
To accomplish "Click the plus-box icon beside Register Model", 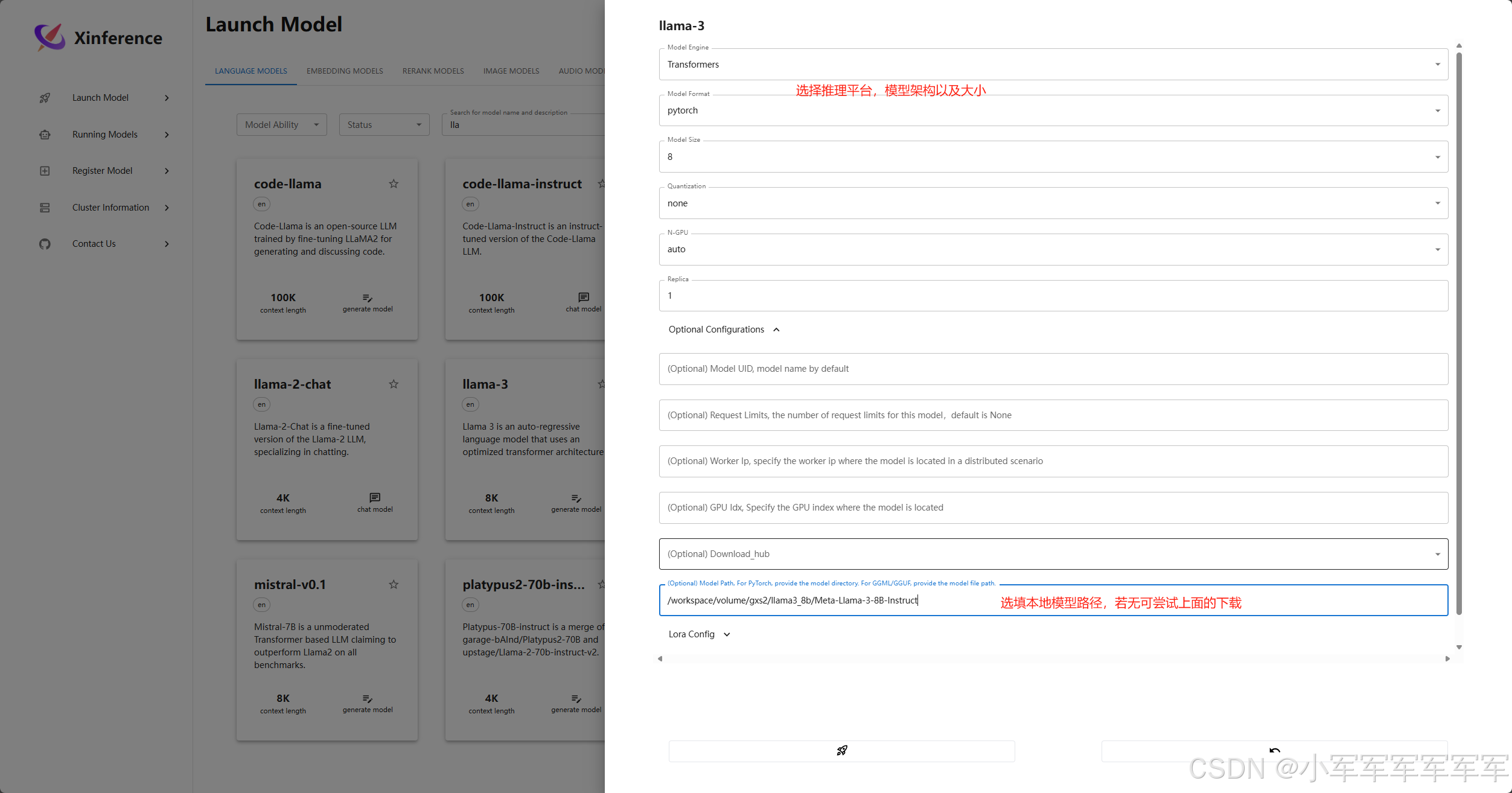I will [x=45, y=171].
